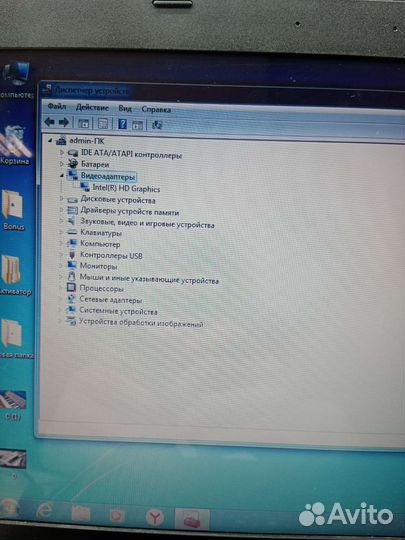Open the media player taskbar icon
Screen dimensions: 405x540
[116, 516]
